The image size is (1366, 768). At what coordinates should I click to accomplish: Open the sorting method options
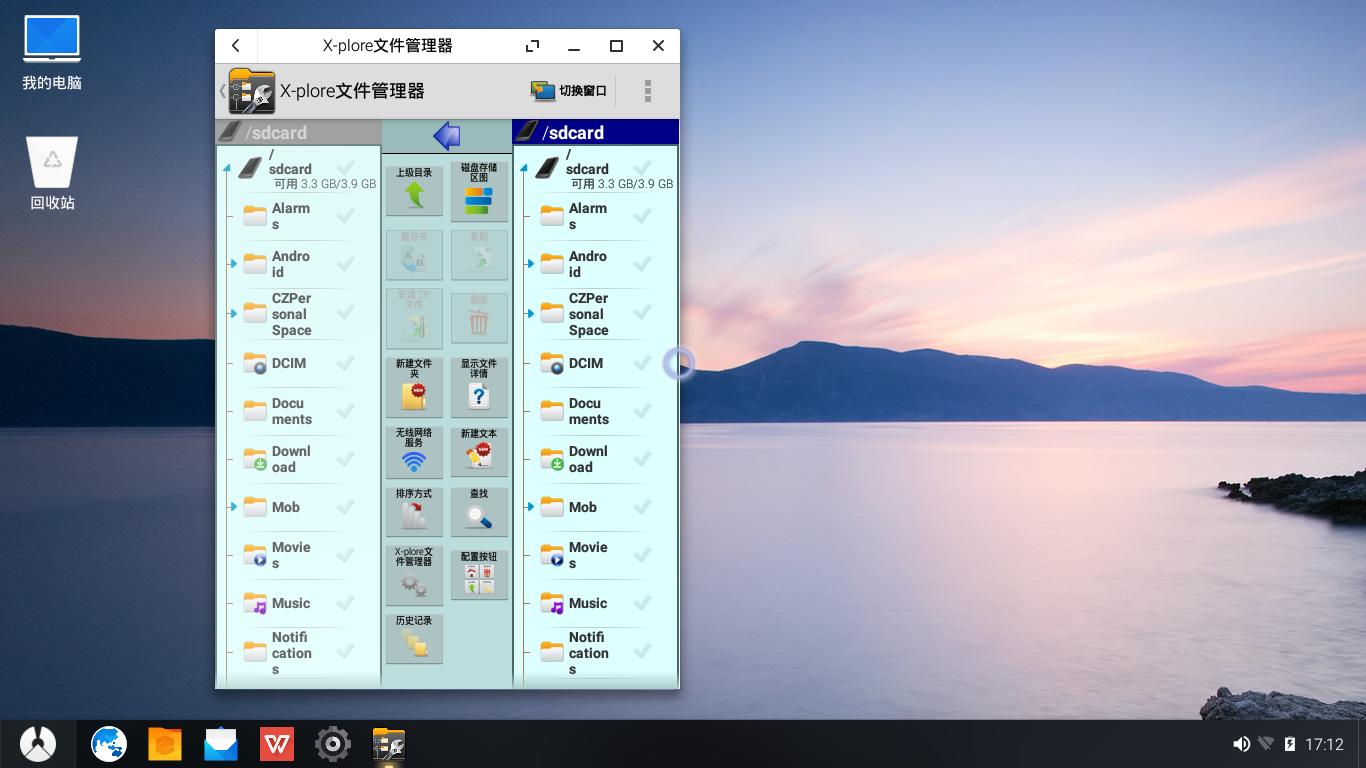tap(413, 511)
